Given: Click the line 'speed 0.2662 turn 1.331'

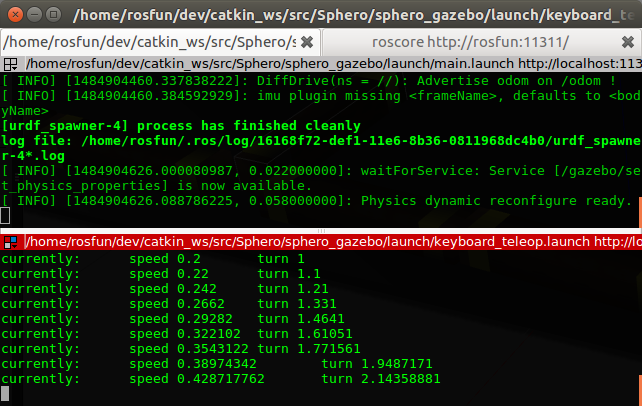Looking at the screenshot, I should (x=169, y=304).
